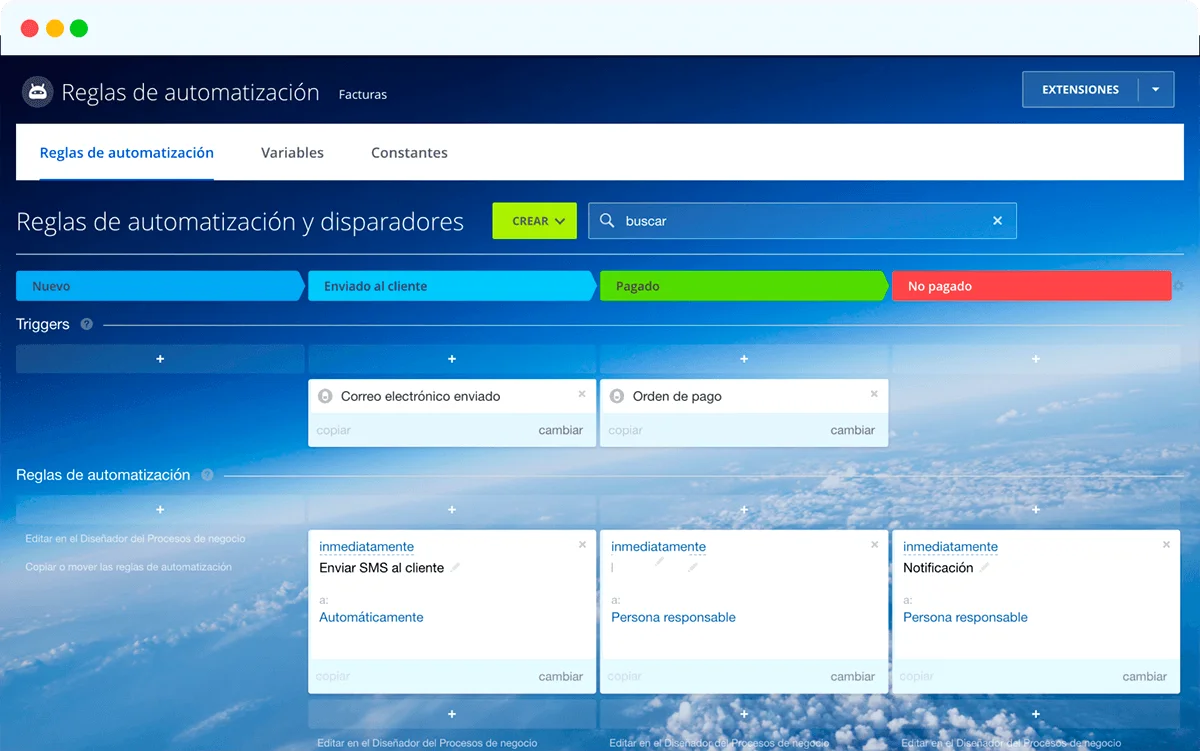The image size is (1200, 751).
Task: Clear the search field with the X icon
Action: pos(997,221)
